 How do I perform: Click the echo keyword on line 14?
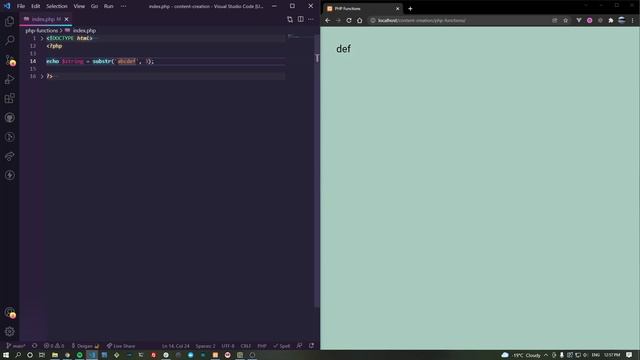pos(53,61)
